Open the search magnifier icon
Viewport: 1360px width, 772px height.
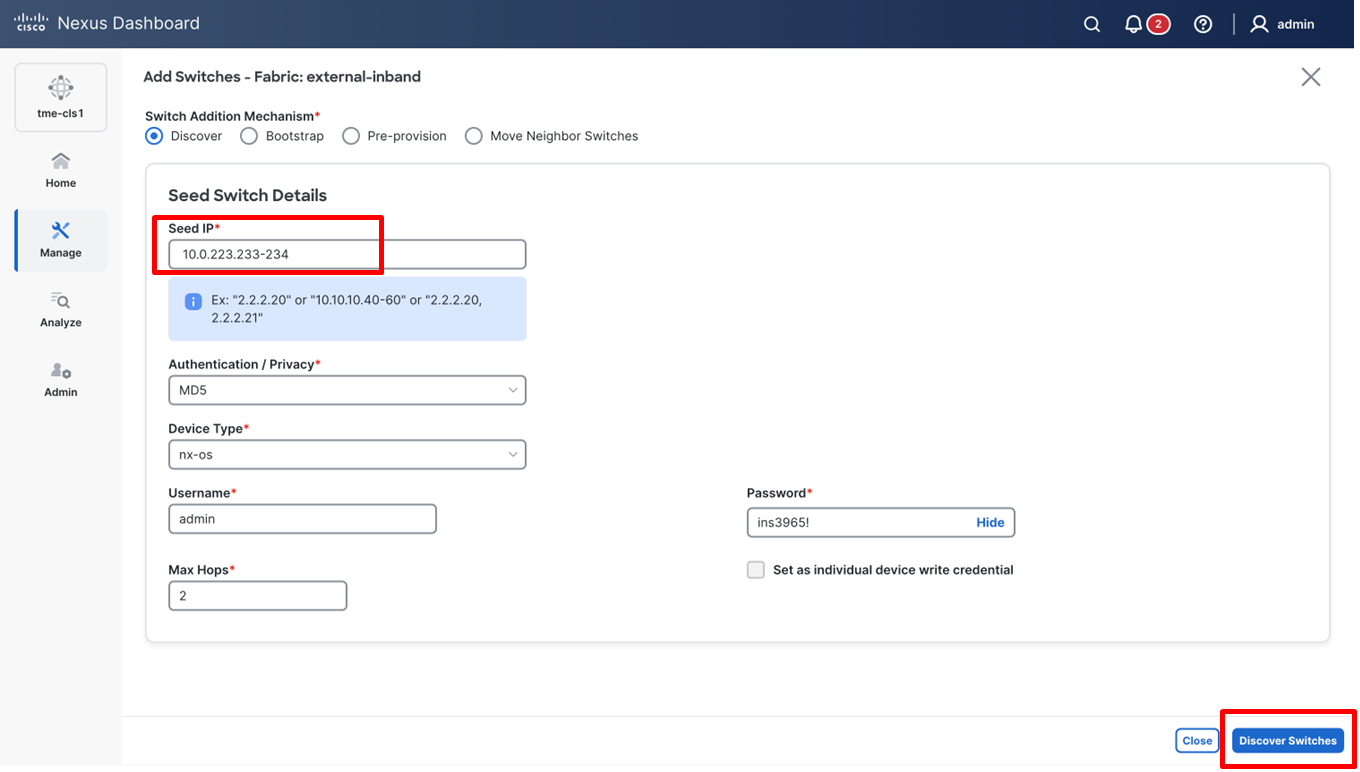(1092, 24)
